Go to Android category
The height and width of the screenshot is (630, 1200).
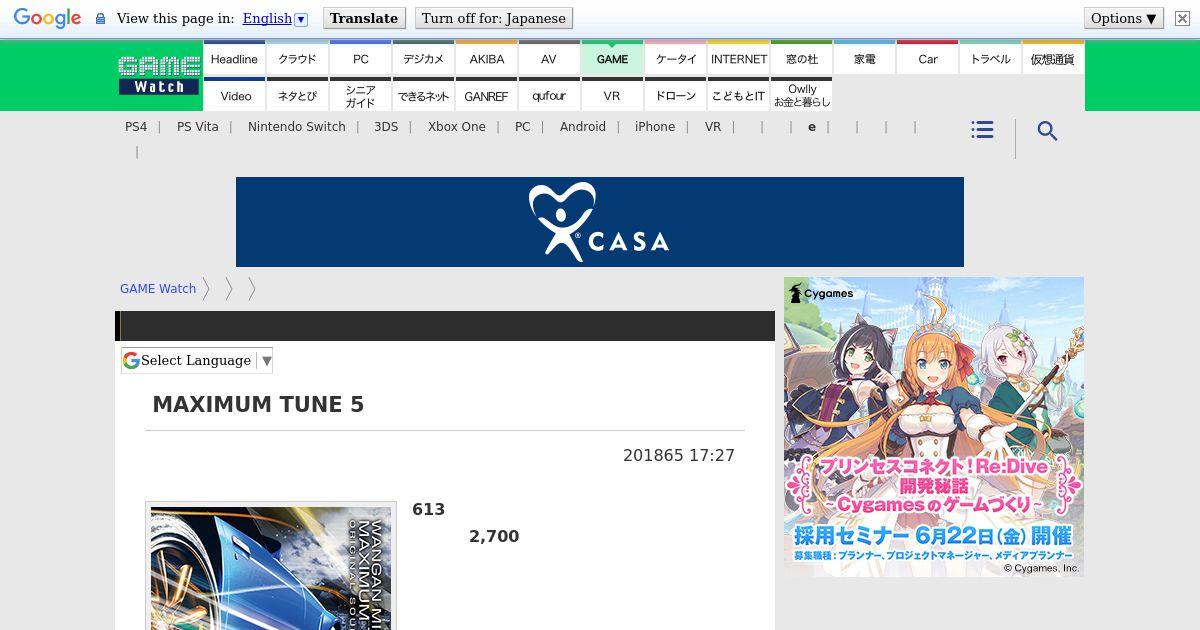pos(583,127)
